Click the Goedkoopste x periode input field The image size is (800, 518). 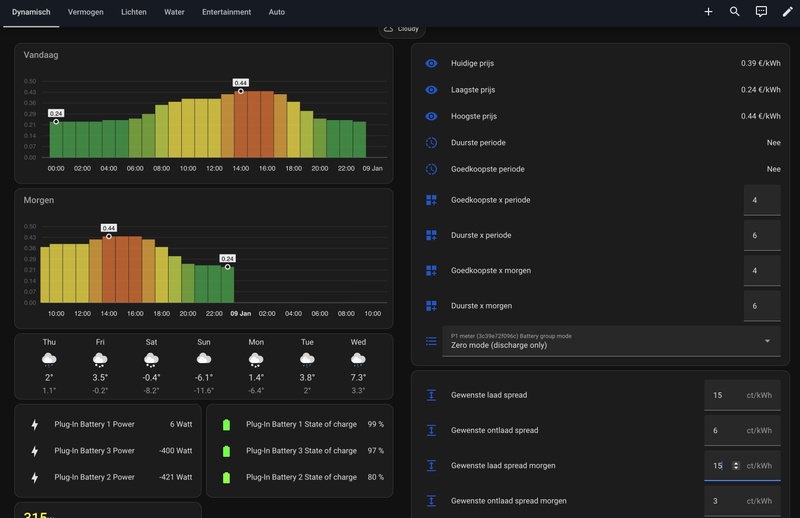click(x=762, y=200)
